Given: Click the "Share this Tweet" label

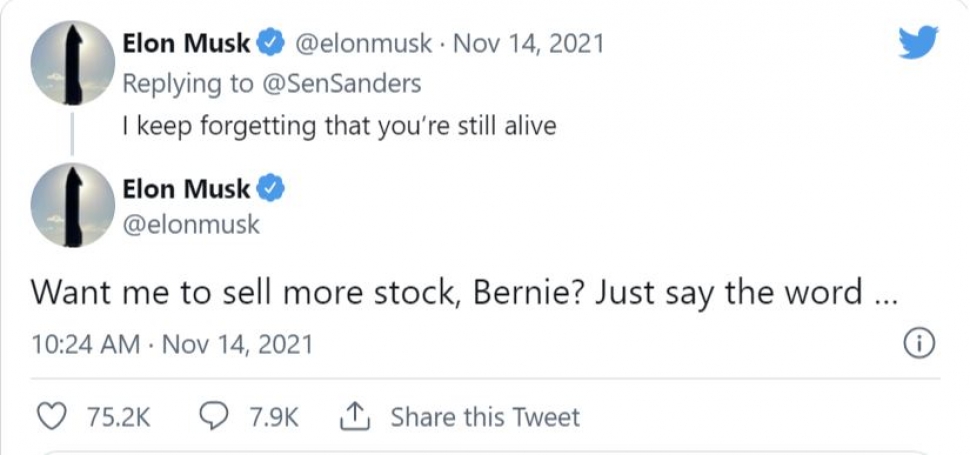Looking at the screenshot, I should pos(484,416).
